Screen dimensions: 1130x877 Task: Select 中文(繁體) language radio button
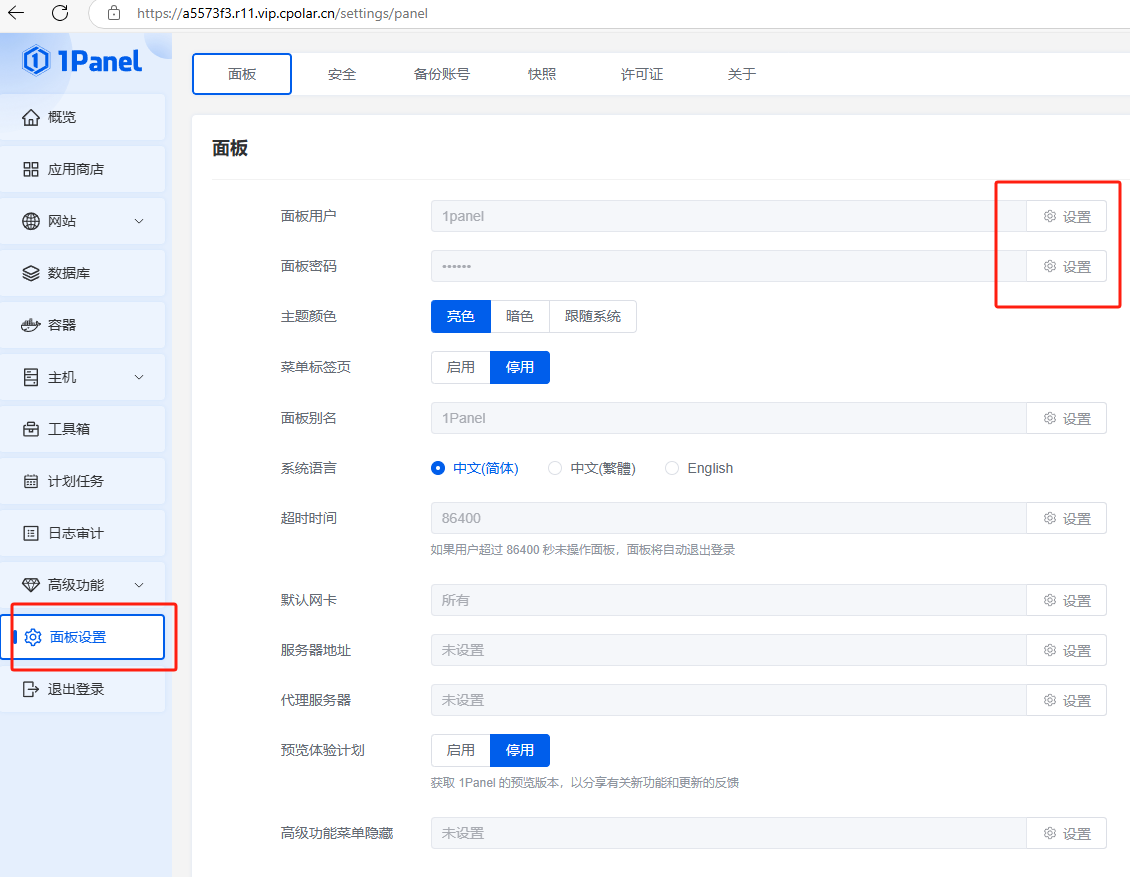click(x=555, y=468)
